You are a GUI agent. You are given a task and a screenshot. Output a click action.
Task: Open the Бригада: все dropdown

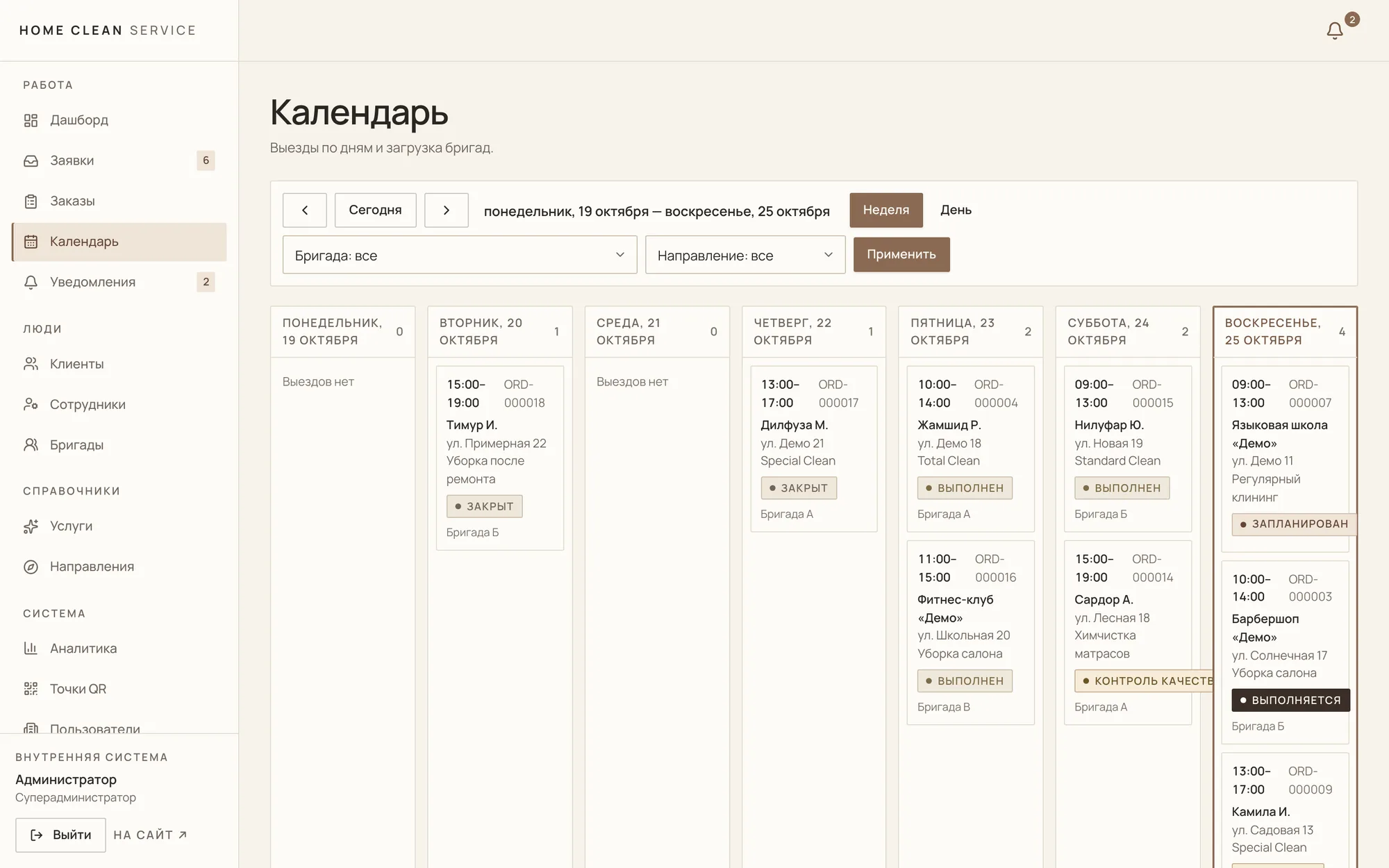tap(460, 255)
